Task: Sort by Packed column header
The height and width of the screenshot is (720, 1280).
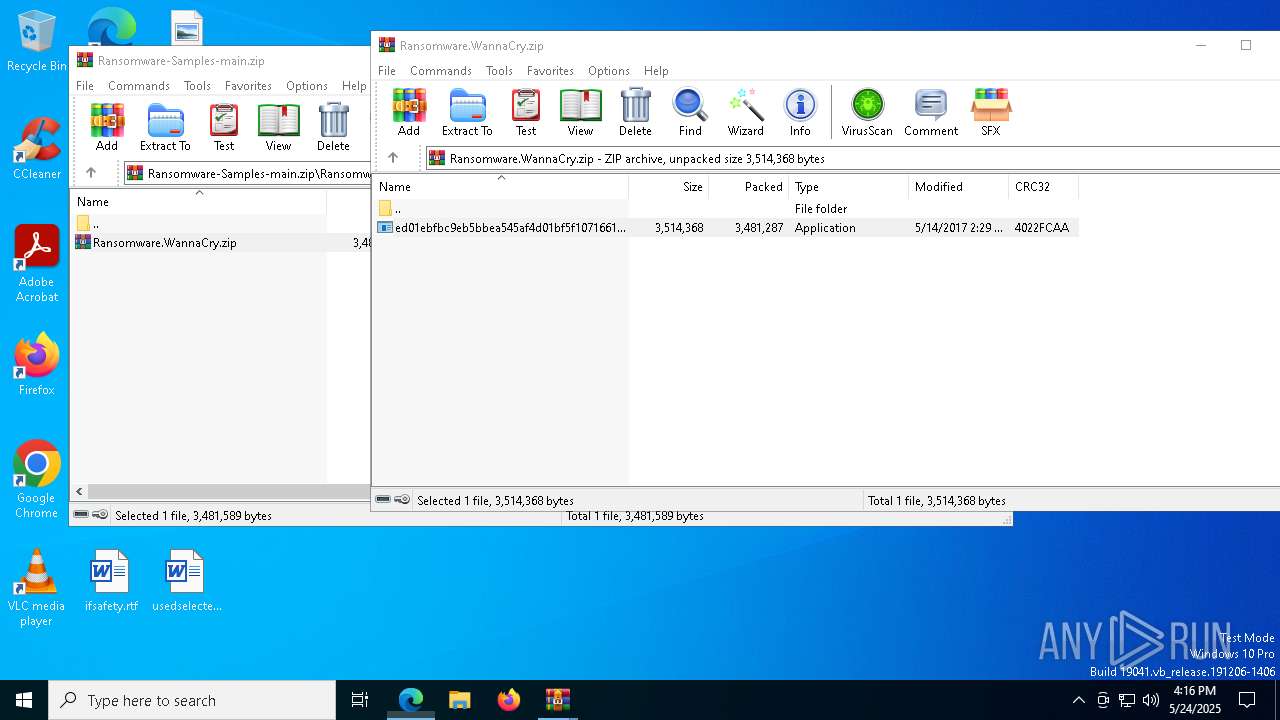Action: (x=749, y=187)
